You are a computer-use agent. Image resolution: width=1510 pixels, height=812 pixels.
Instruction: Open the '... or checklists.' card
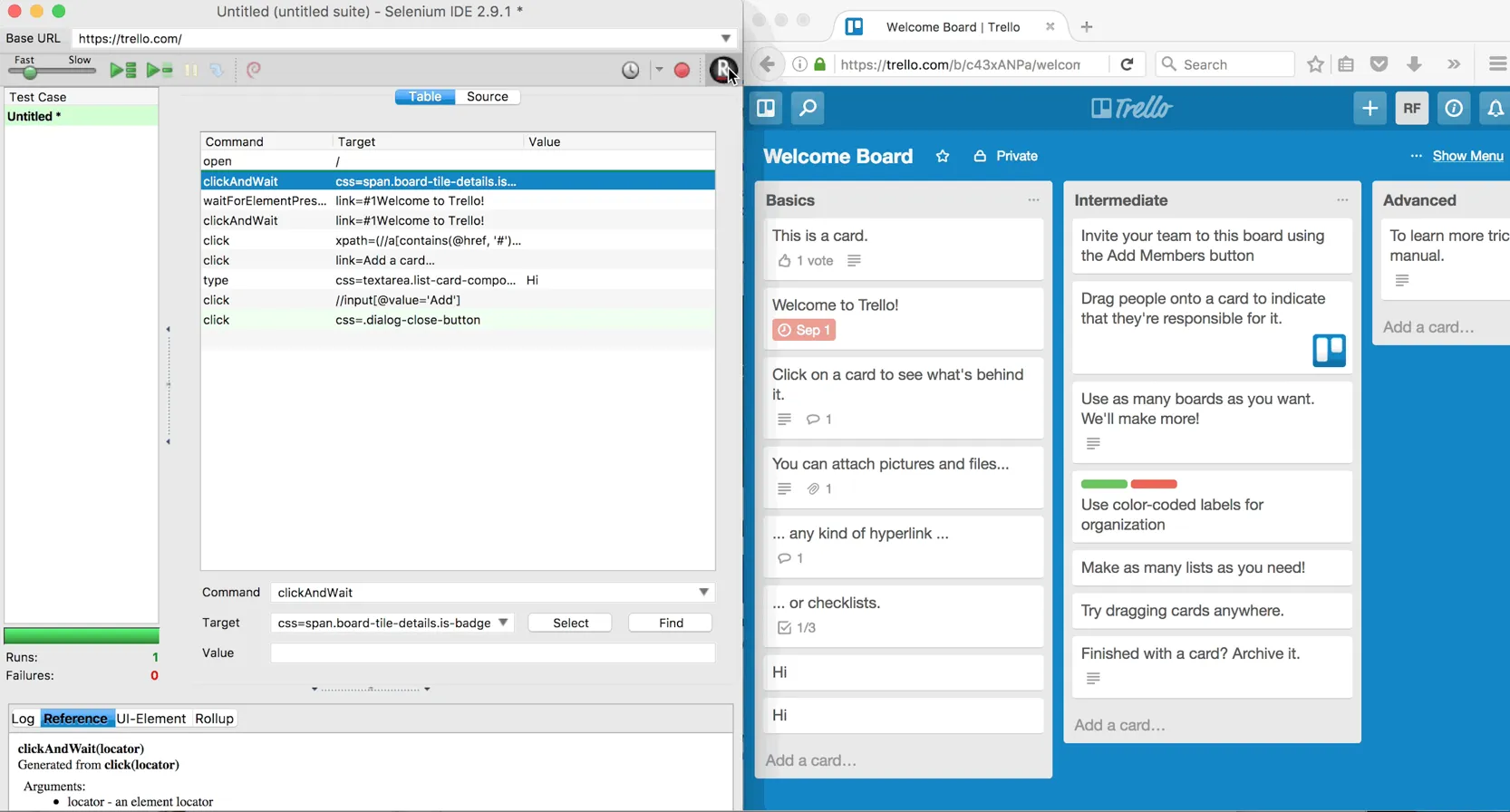pyautogui.click(x=904, y=615)
